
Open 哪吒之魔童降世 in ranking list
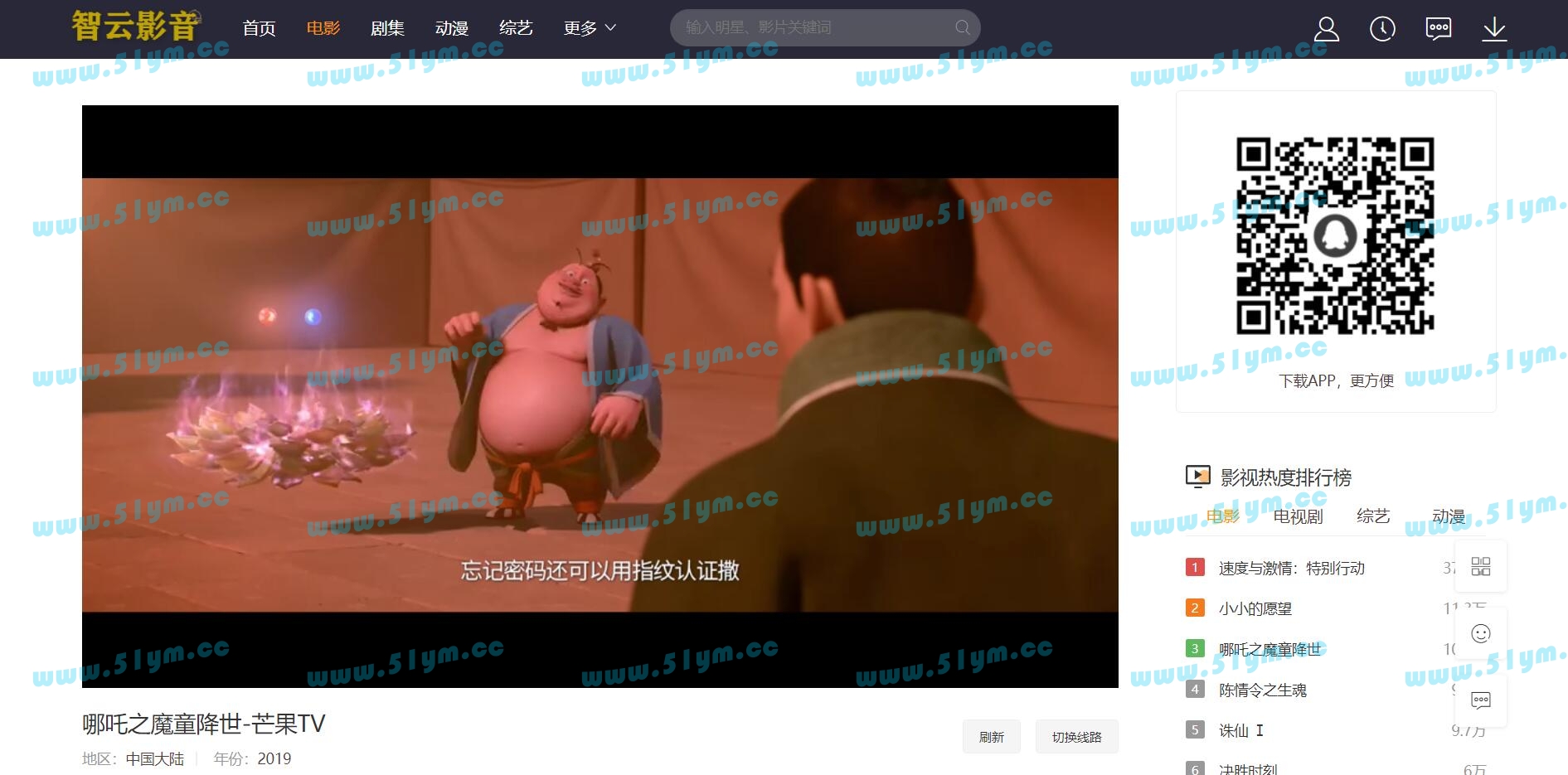[1270, 649]
